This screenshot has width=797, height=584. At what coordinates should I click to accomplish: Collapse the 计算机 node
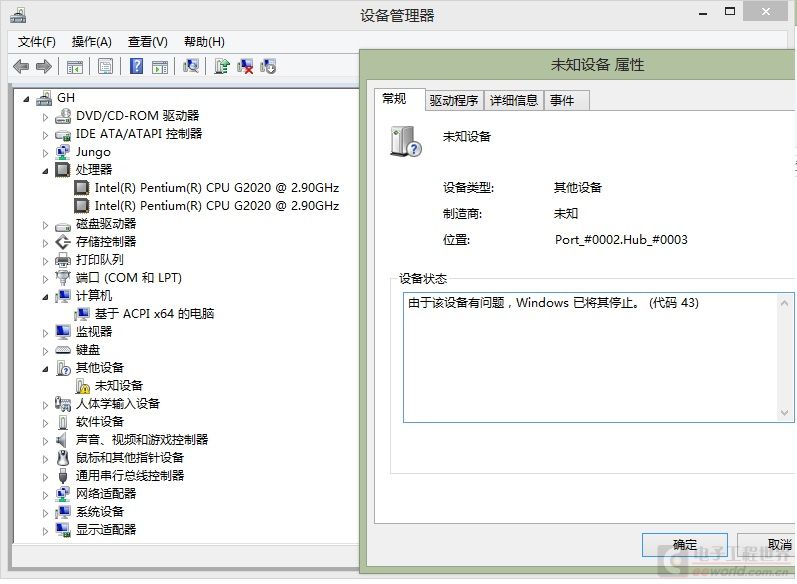point(45,297)
